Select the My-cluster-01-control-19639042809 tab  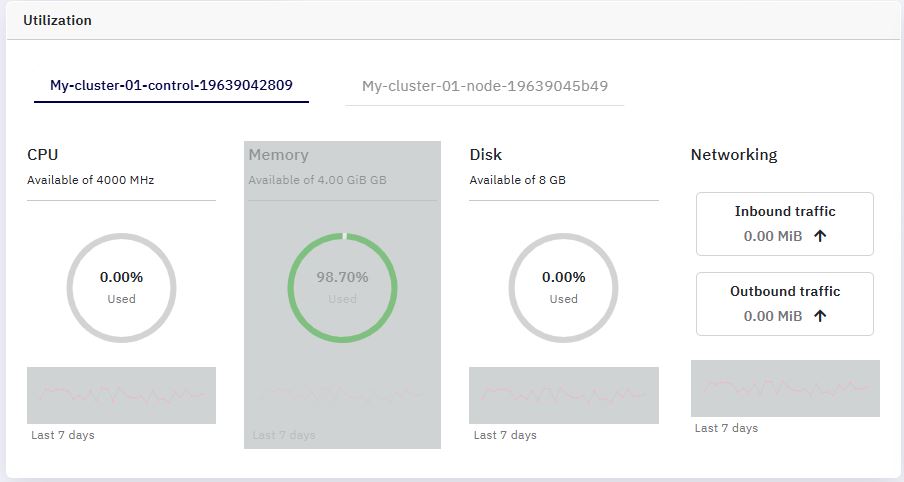point(171,85)
